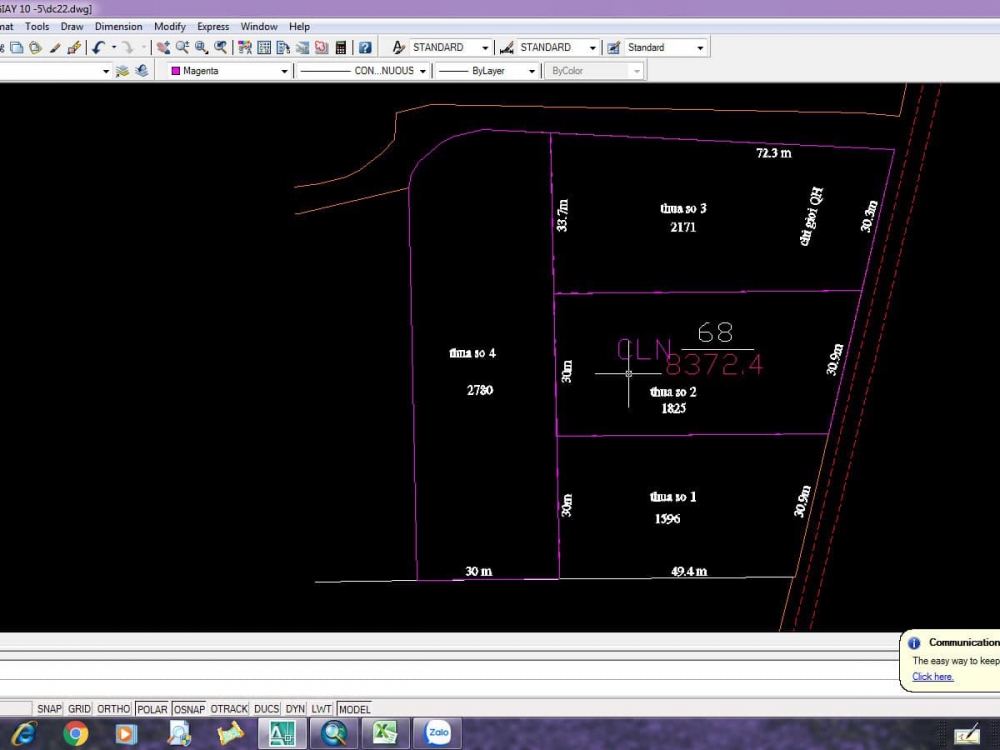This screenshot has height=750, width=1000.
Task: Click the Dimension Style icon
Action: [506, 47]
